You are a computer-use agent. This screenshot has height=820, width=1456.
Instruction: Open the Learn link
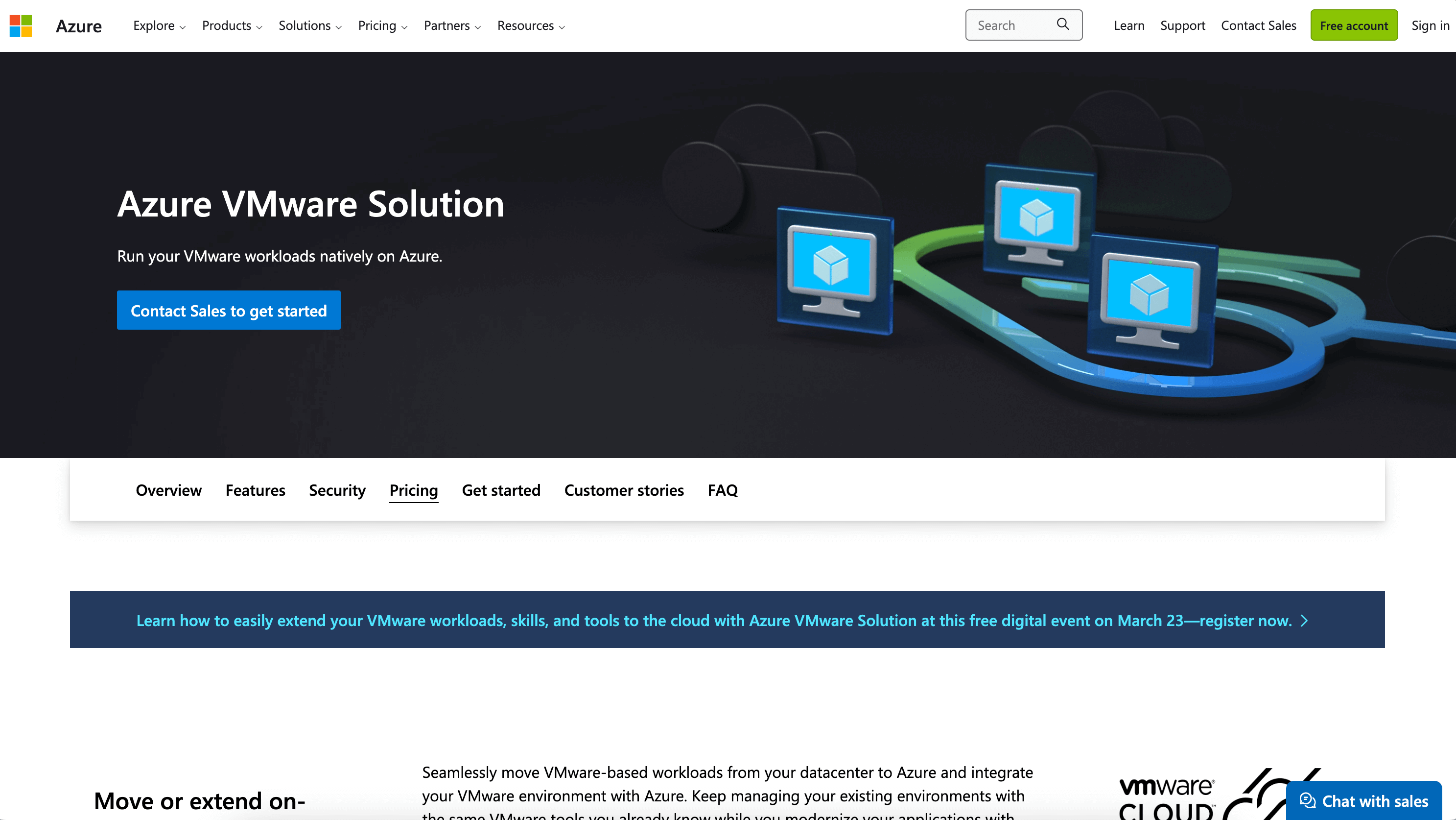click(1129, 25)
